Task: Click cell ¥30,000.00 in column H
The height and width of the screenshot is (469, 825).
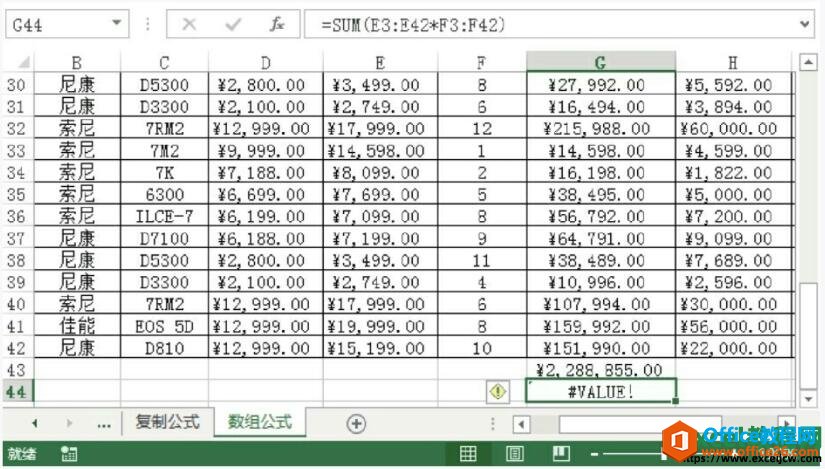Action: (x=733, y=304)
